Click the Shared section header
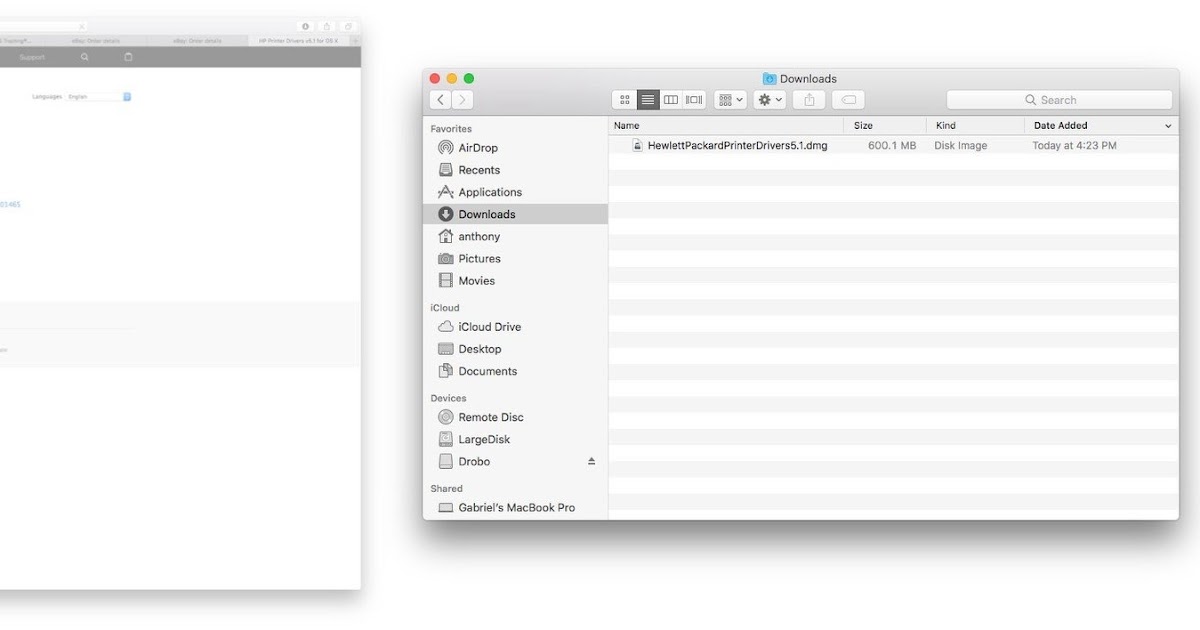 447,489
